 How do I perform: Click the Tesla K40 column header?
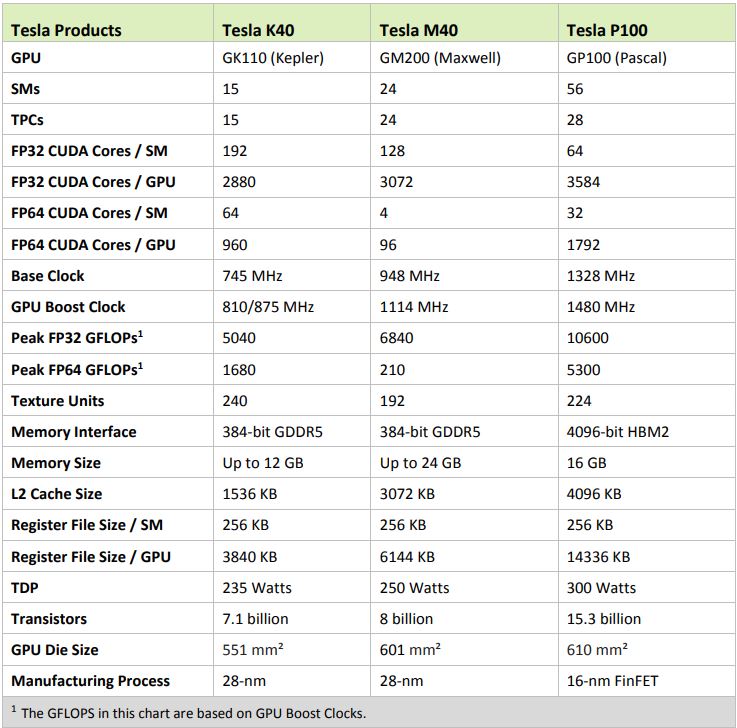click(259, 30)
